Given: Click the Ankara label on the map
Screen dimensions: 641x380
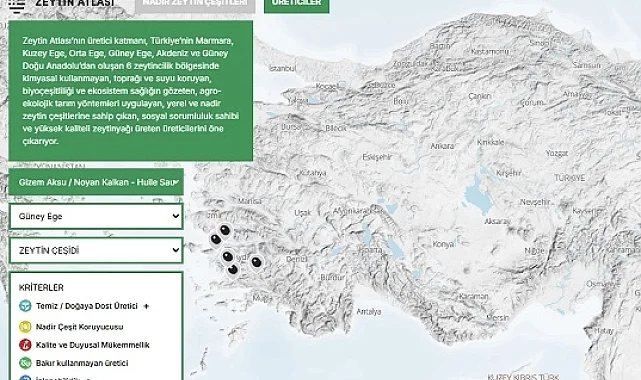Looking at the screenshot, I should [x=442, y=146].
